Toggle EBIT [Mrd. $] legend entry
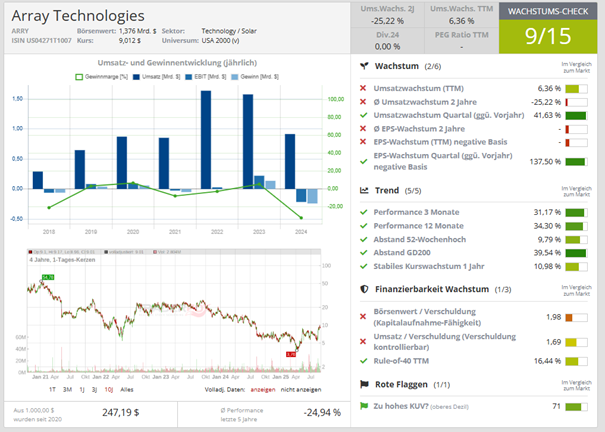The height and width of the screenshot is (432, 605). [206, 77]
